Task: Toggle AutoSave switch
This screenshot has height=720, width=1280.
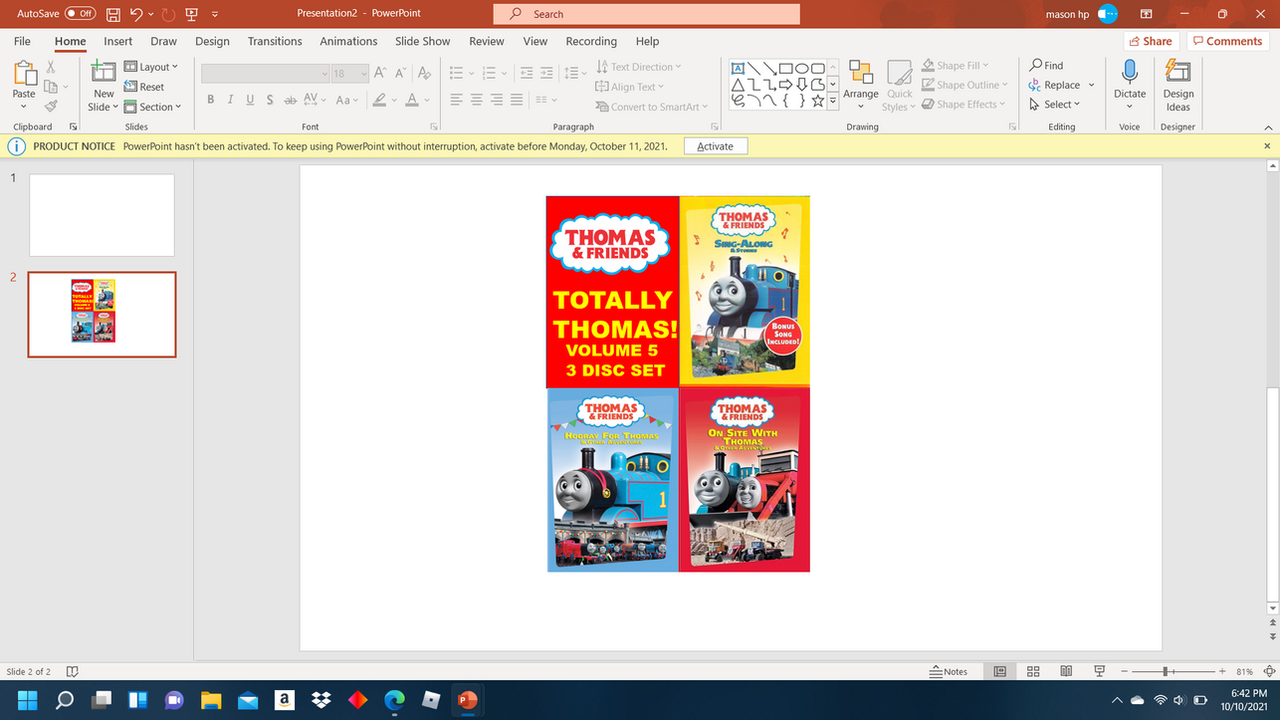Action: pyautogui.click(x=80, y=14)
